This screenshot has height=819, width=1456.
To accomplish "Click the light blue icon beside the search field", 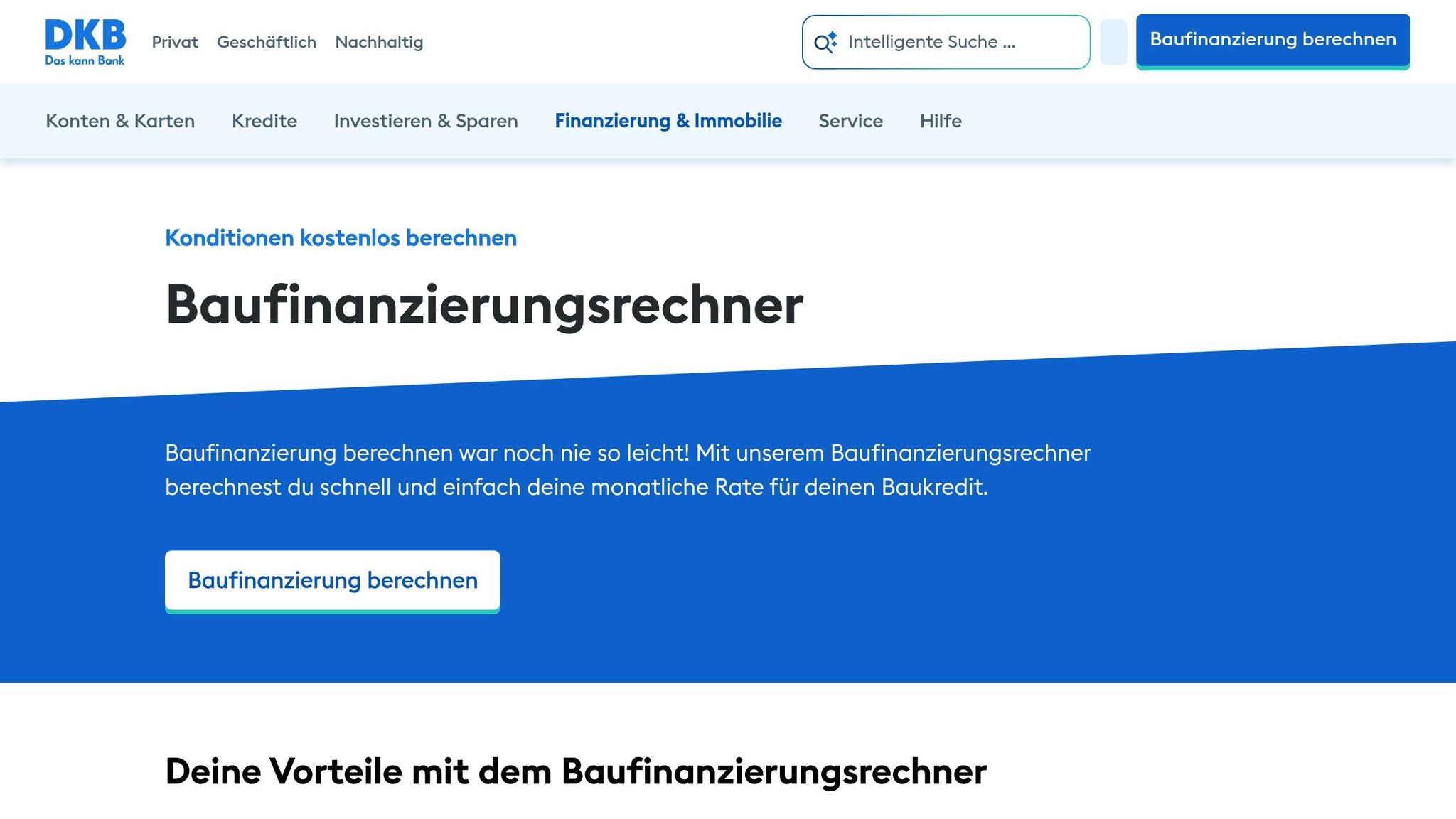I will point(1113,41).
